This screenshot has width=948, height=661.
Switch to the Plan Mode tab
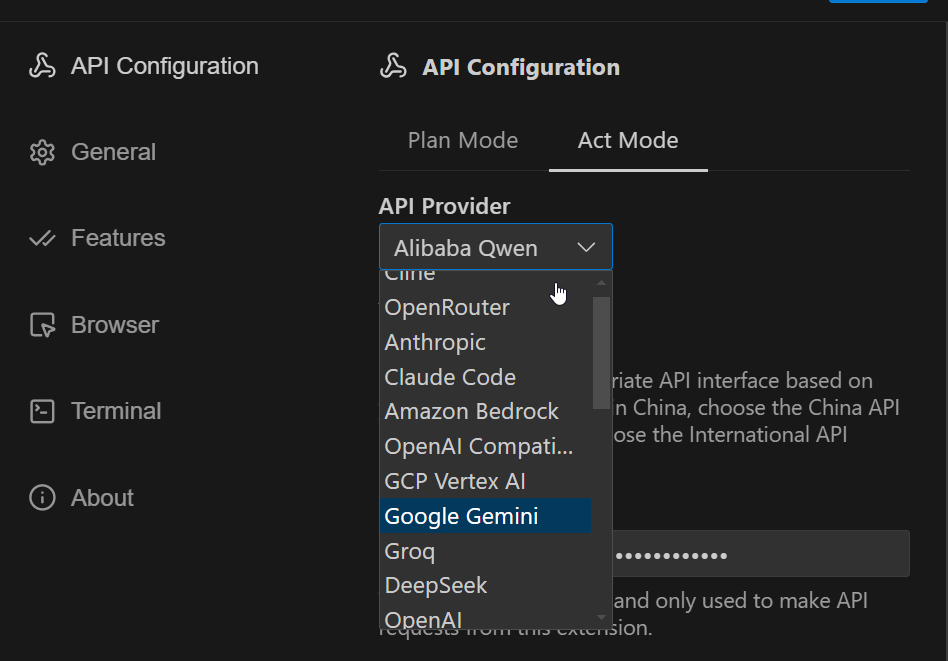(463, 141)
